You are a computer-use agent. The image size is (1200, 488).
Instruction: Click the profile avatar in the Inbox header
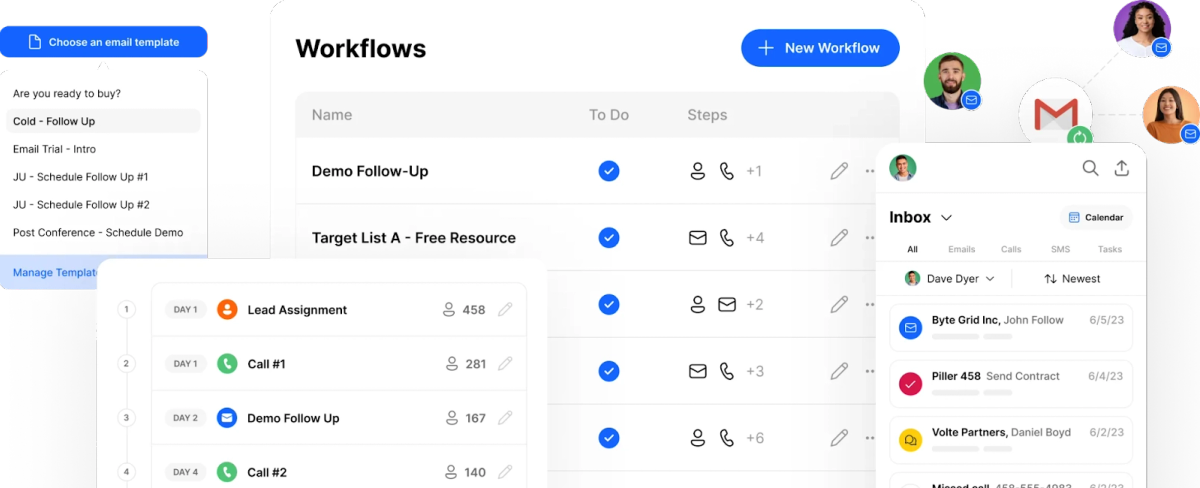pyautogui.click(x=903, y=167)
